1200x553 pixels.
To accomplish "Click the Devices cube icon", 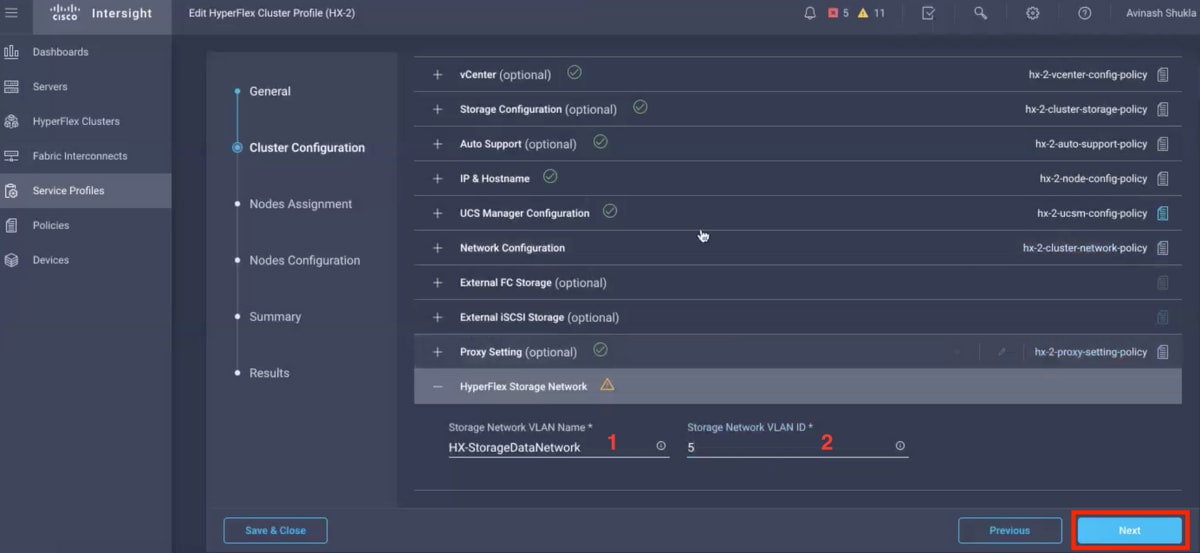I will tap(12, 260).
